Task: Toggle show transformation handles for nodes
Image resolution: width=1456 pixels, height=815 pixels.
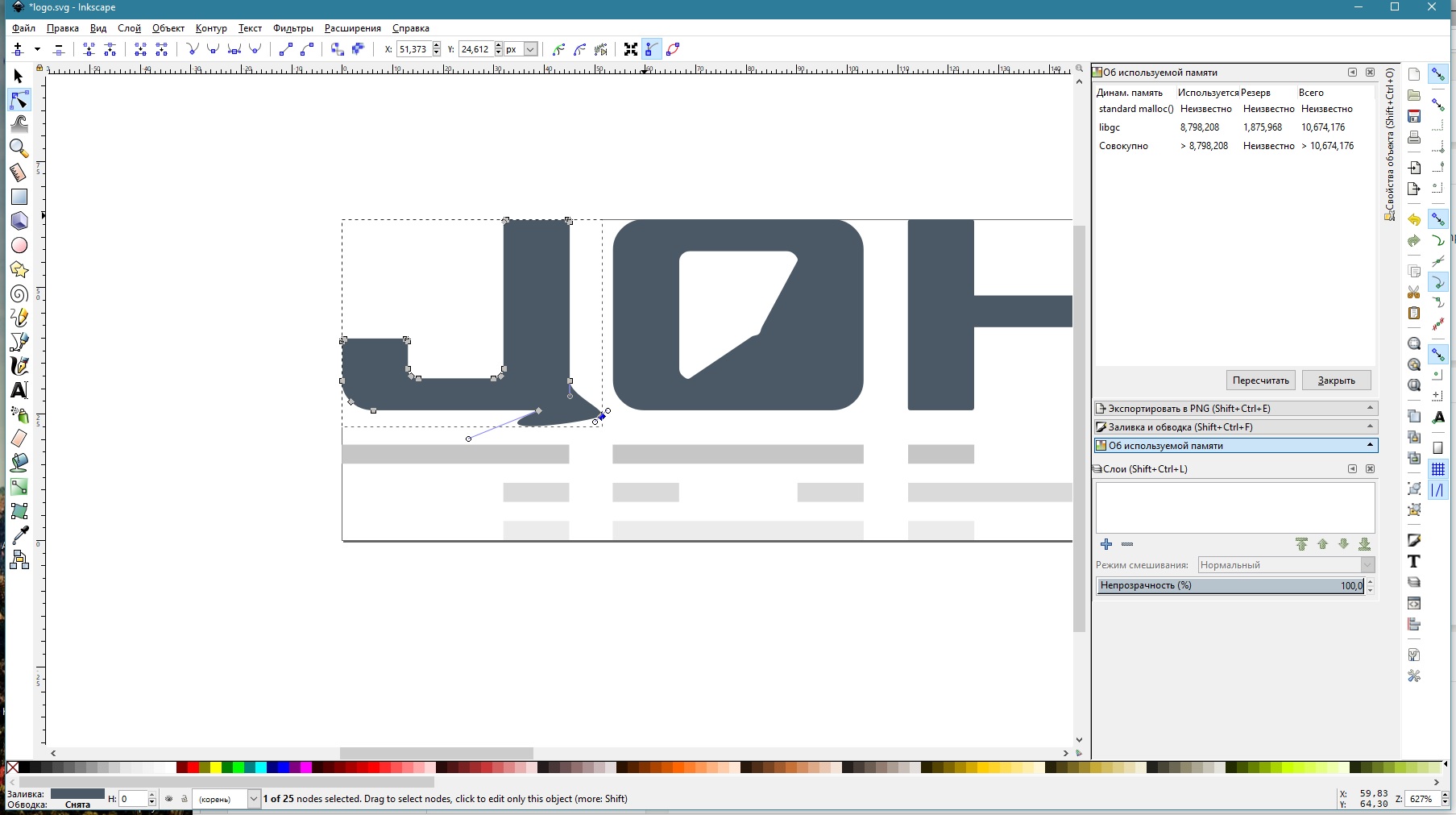Action: [630, 50]
